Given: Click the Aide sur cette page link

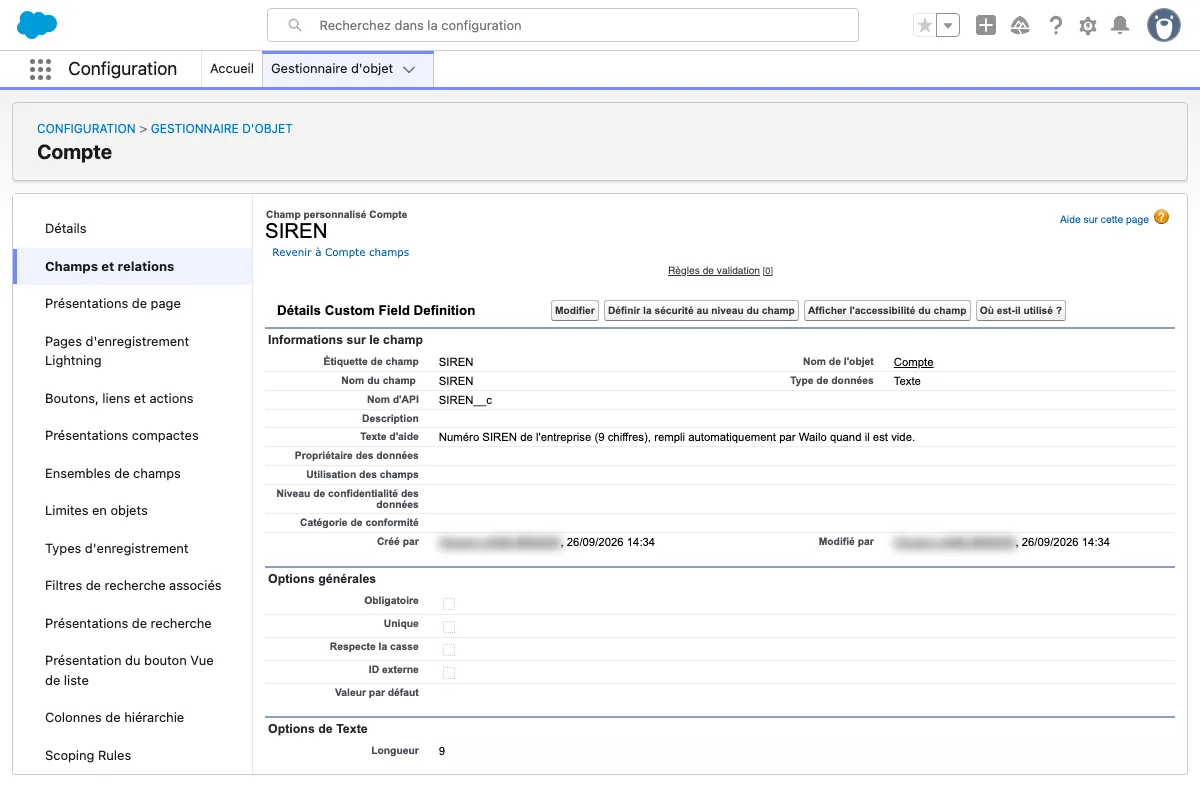Looking at the screenshot, I should 1104,219.
